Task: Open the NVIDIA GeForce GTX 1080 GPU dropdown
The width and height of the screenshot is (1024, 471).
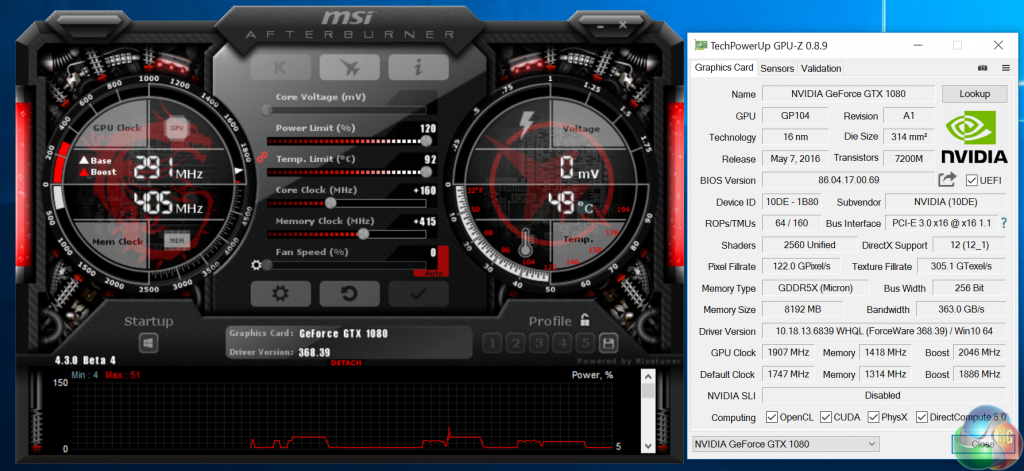Action: coord(786,444)
